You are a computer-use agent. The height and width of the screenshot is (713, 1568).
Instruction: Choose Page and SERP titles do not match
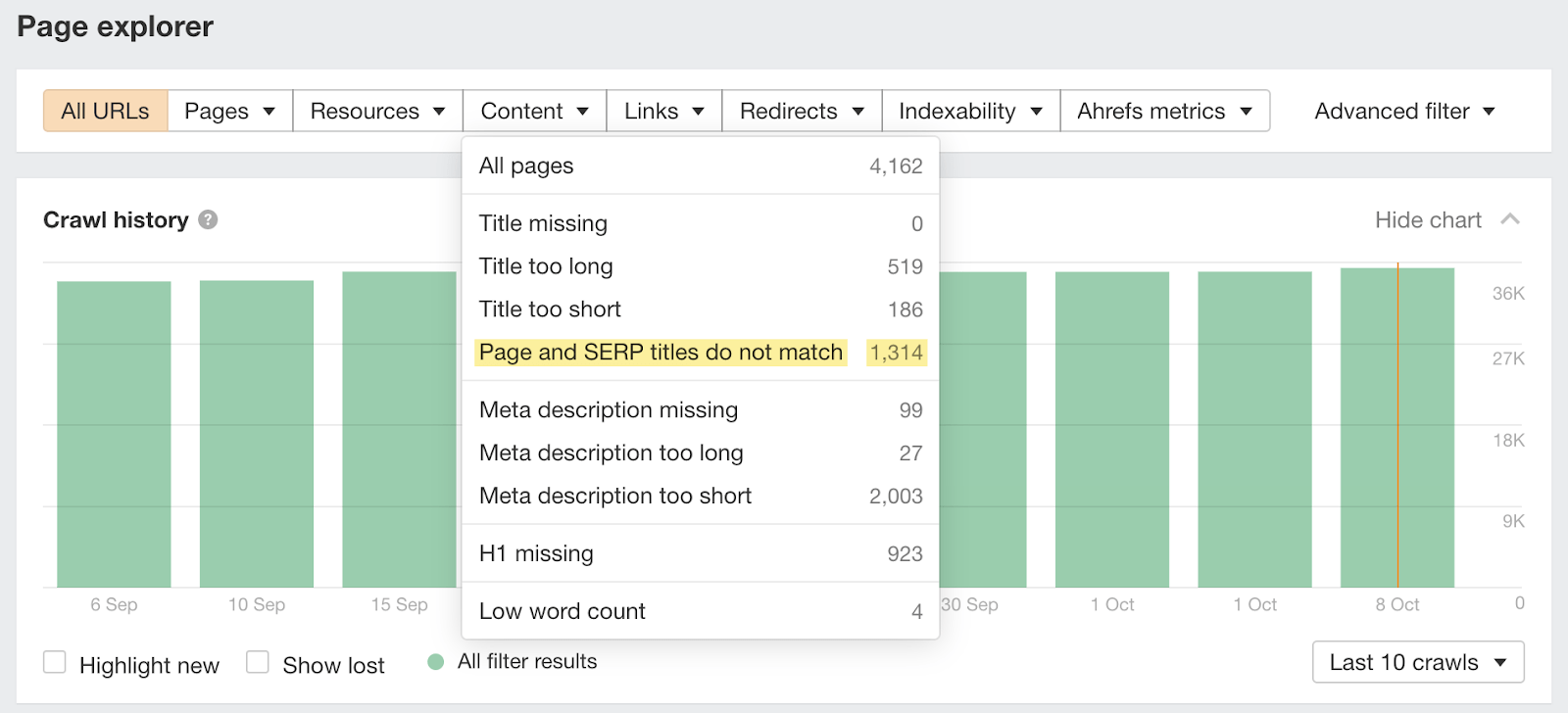661,353
